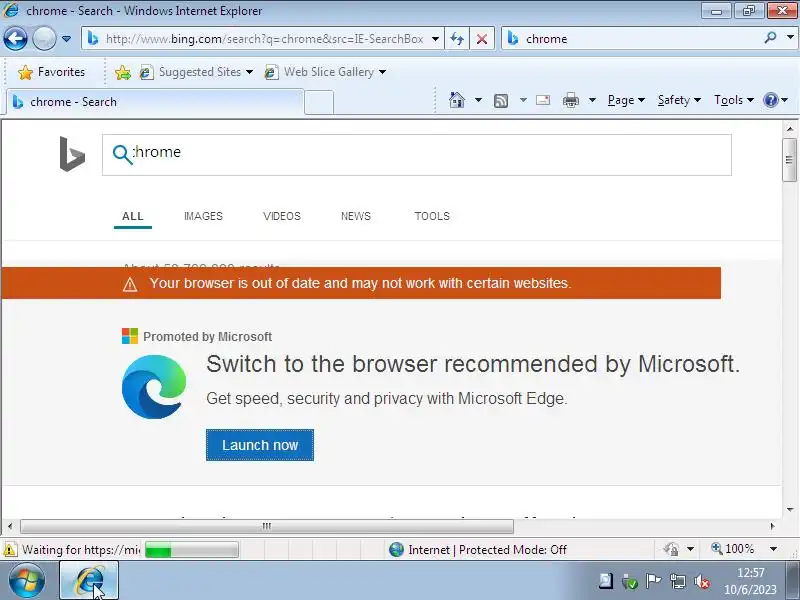Select the chrome - Search tab

tap(155, 102)
